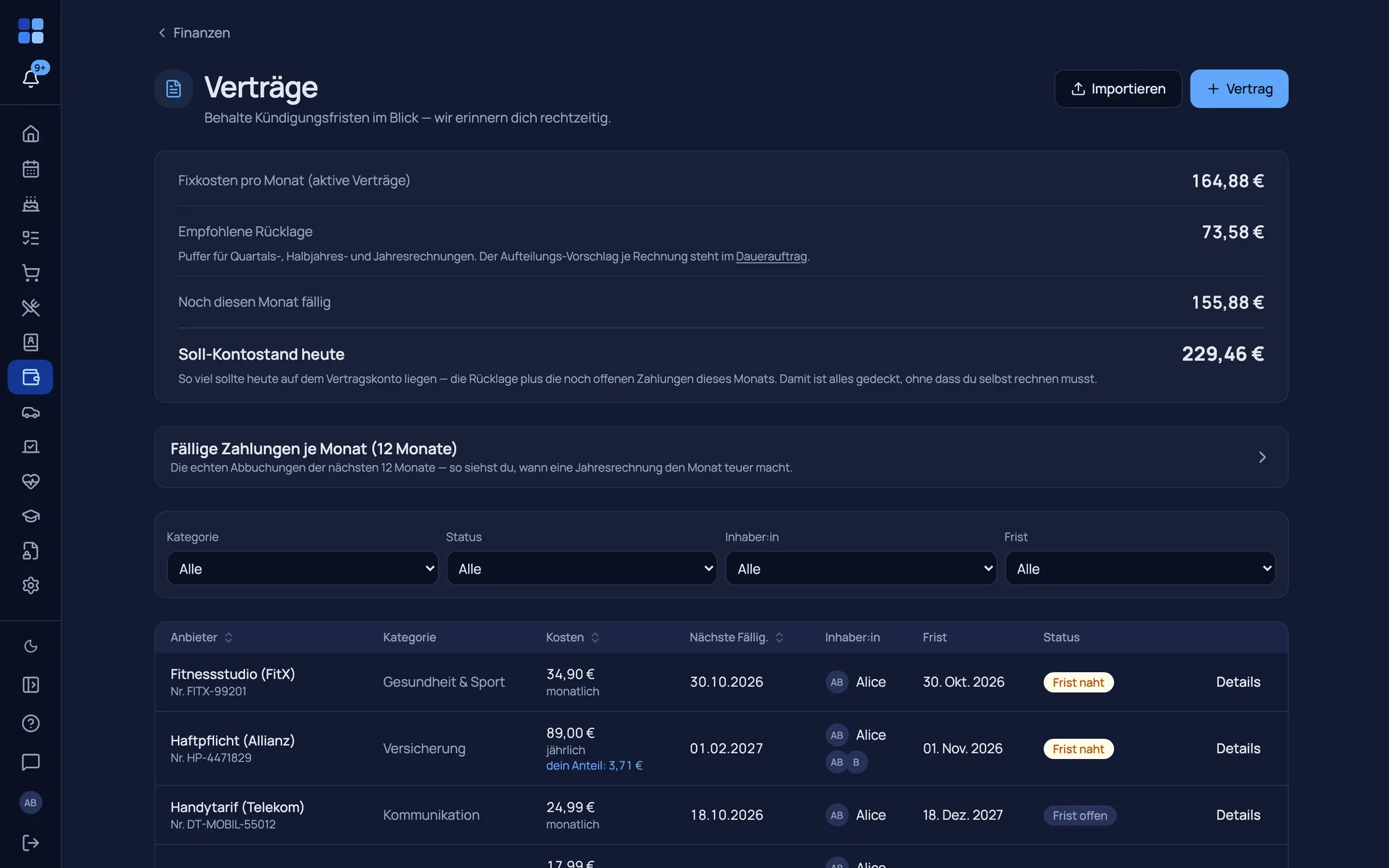
Task: Open the Status filter dropdown
Action: click(x=582, y=569)
